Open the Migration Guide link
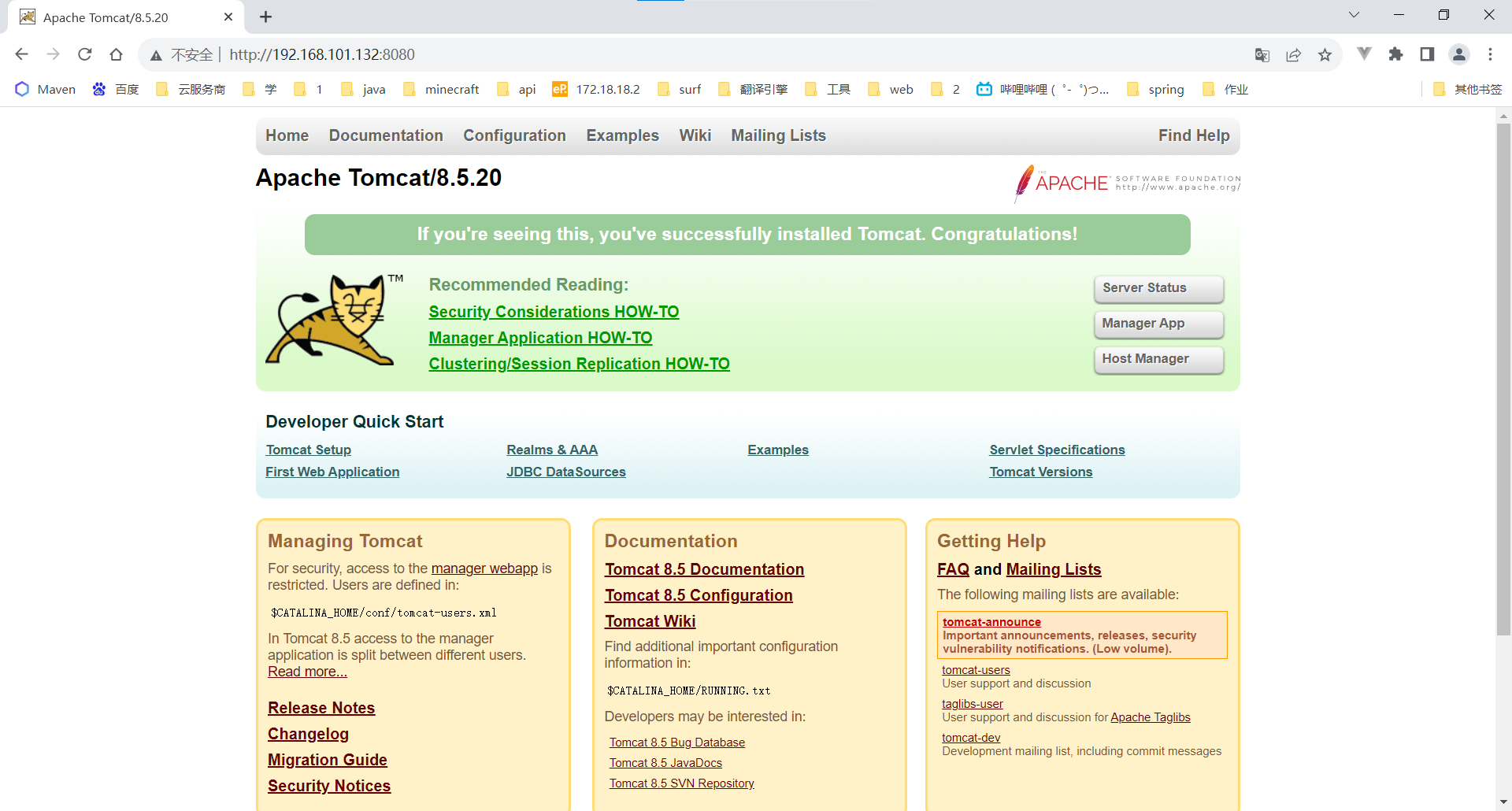The height and width of the screenshot is (811, 1512). [328, 760]
